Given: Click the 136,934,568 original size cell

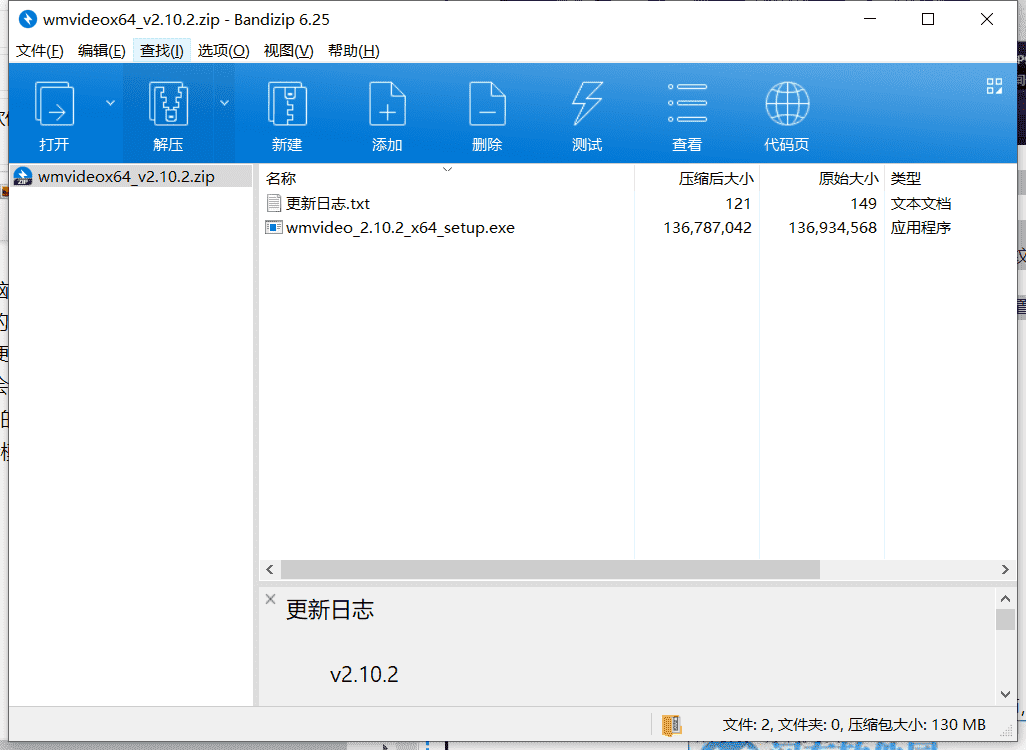Looking at the screenshot, I should tap(832, 228).
